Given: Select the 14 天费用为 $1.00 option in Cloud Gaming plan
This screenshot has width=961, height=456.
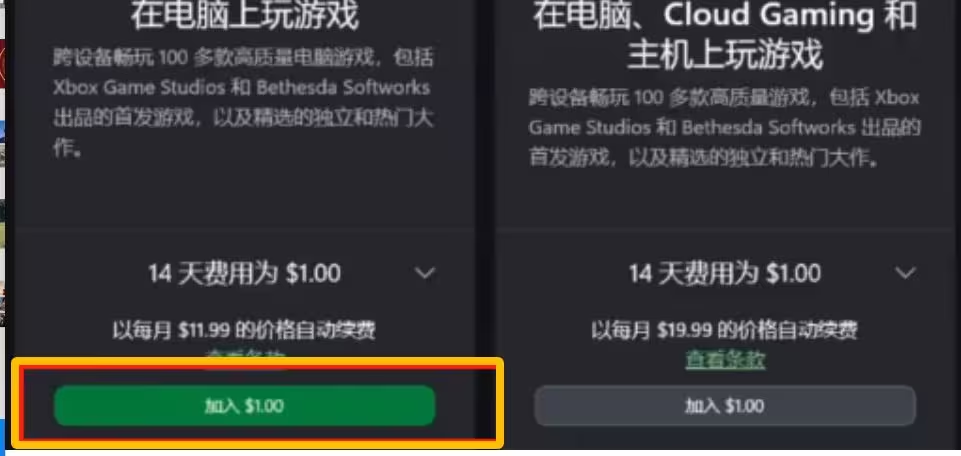Looking at the screenshot, I should tap(725, 273).
